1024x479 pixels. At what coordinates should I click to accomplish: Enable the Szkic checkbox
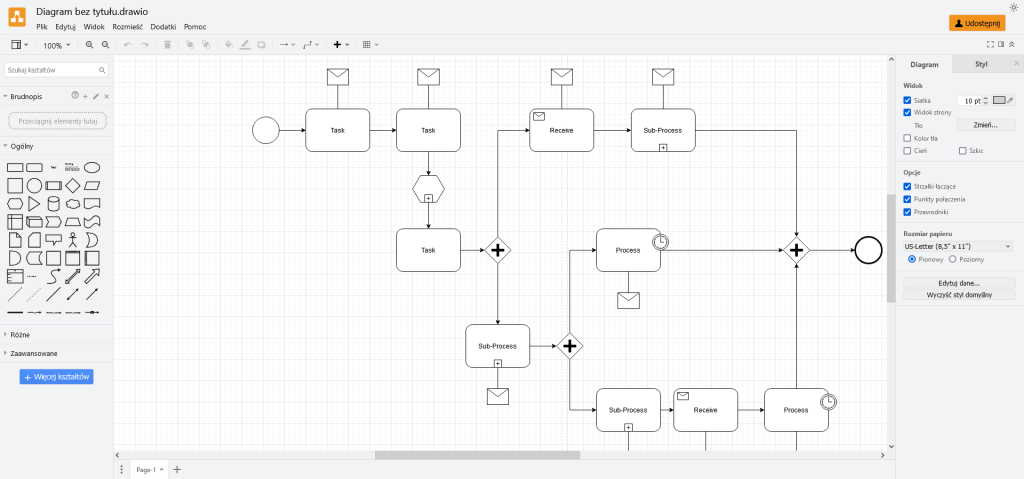click(x=963, y=151)
